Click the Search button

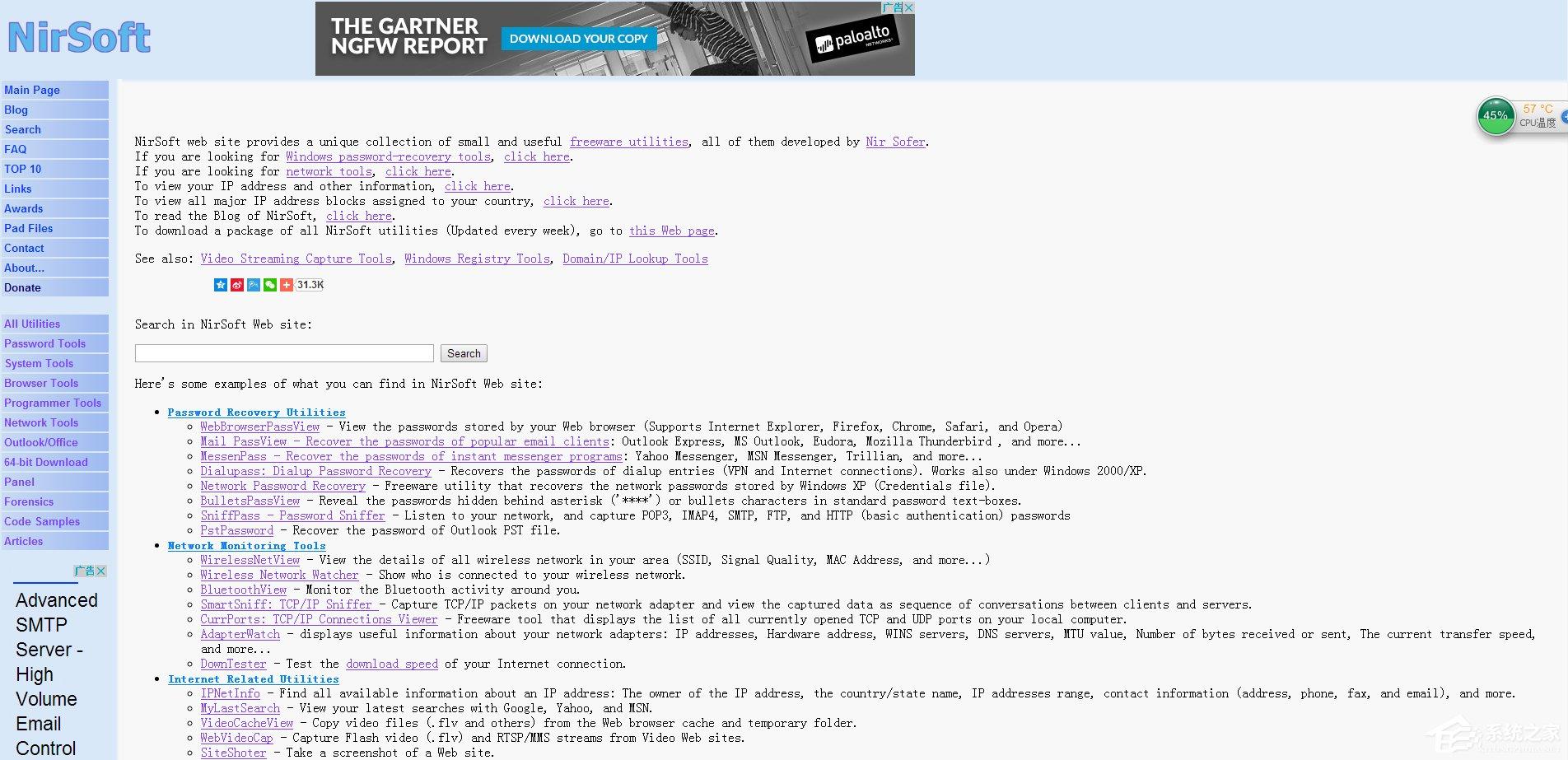464,353
